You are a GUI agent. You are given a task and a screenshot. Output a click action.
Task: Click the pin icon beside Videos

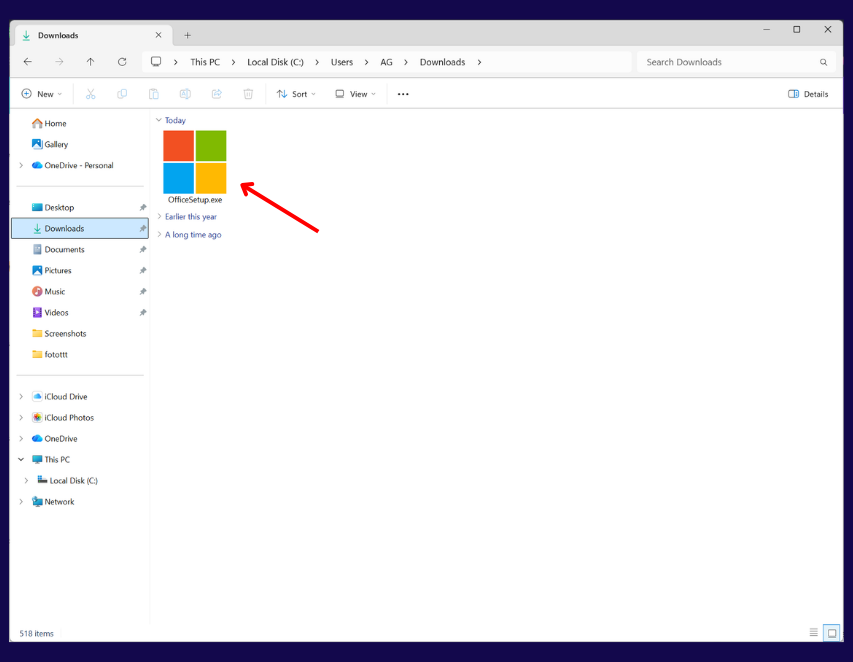coord(143,312)
